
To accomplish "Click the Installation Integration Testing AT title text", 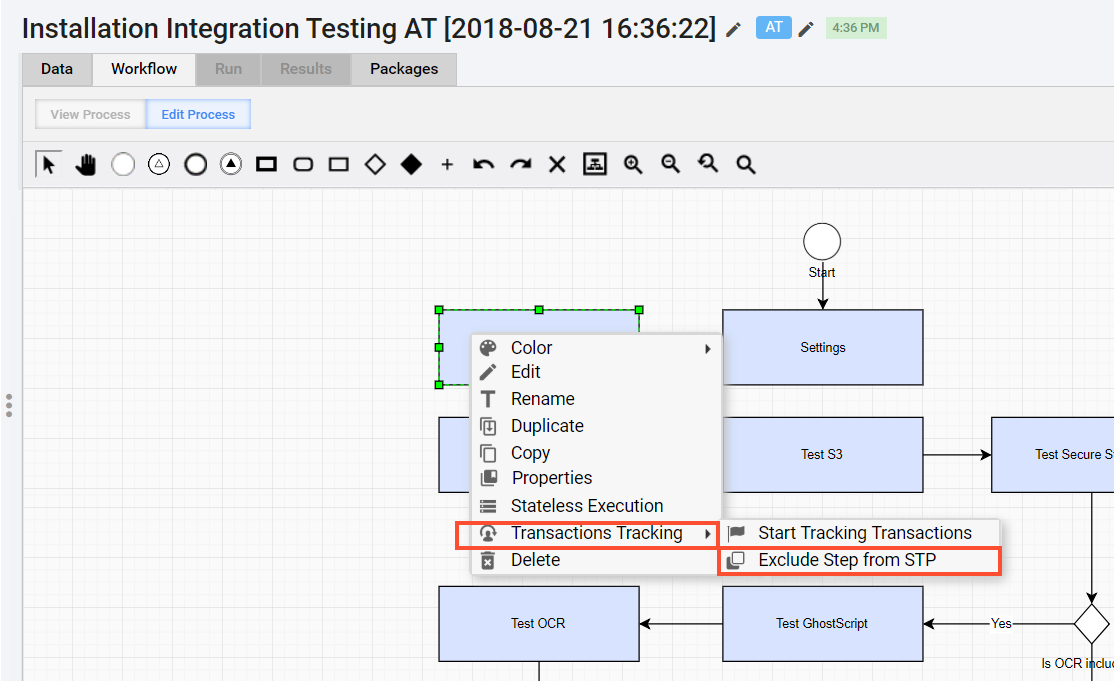I will (x=369, y=29).
